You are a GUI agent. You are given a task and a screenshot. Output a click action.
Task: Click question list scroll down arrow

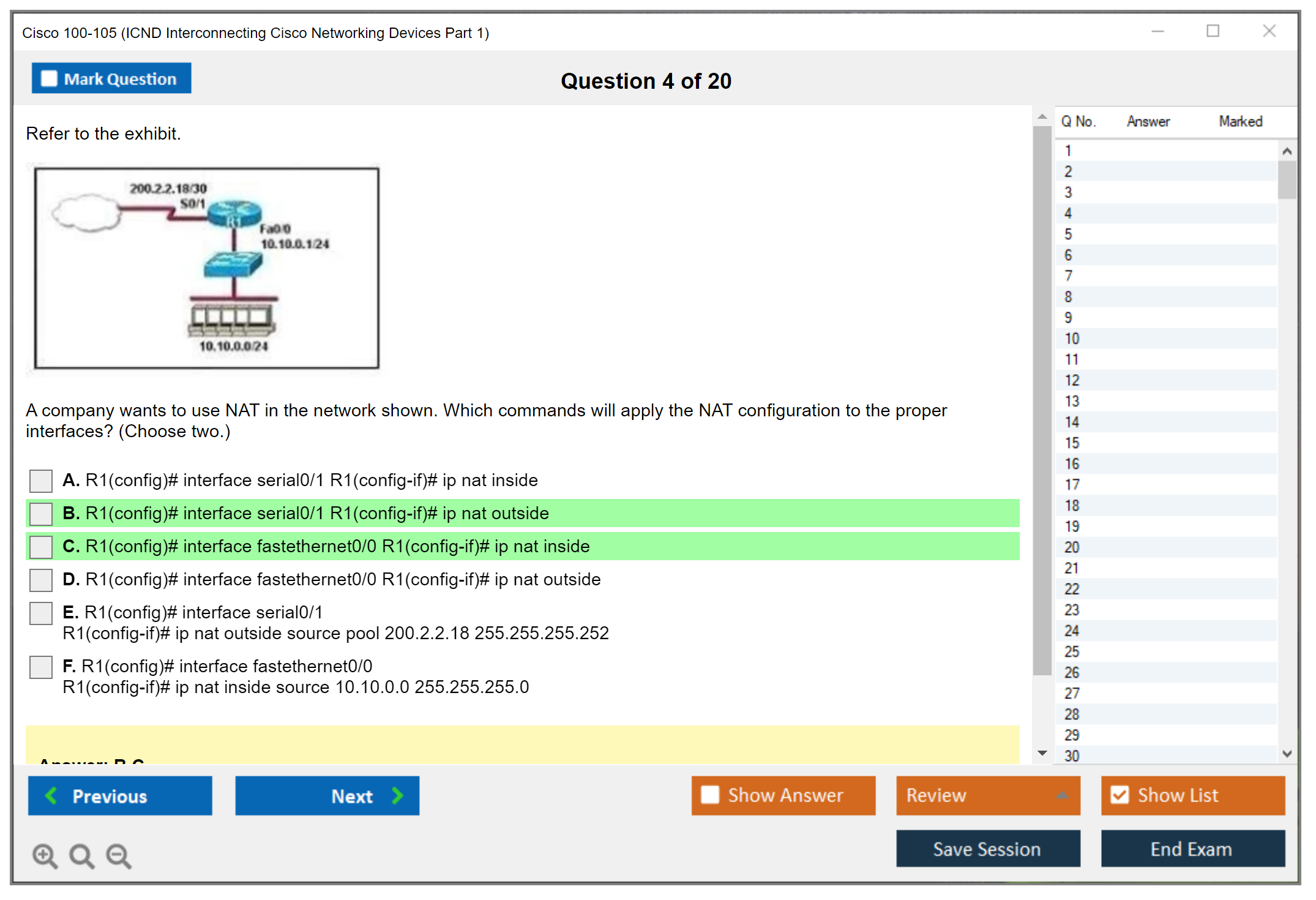point(1287,754)
